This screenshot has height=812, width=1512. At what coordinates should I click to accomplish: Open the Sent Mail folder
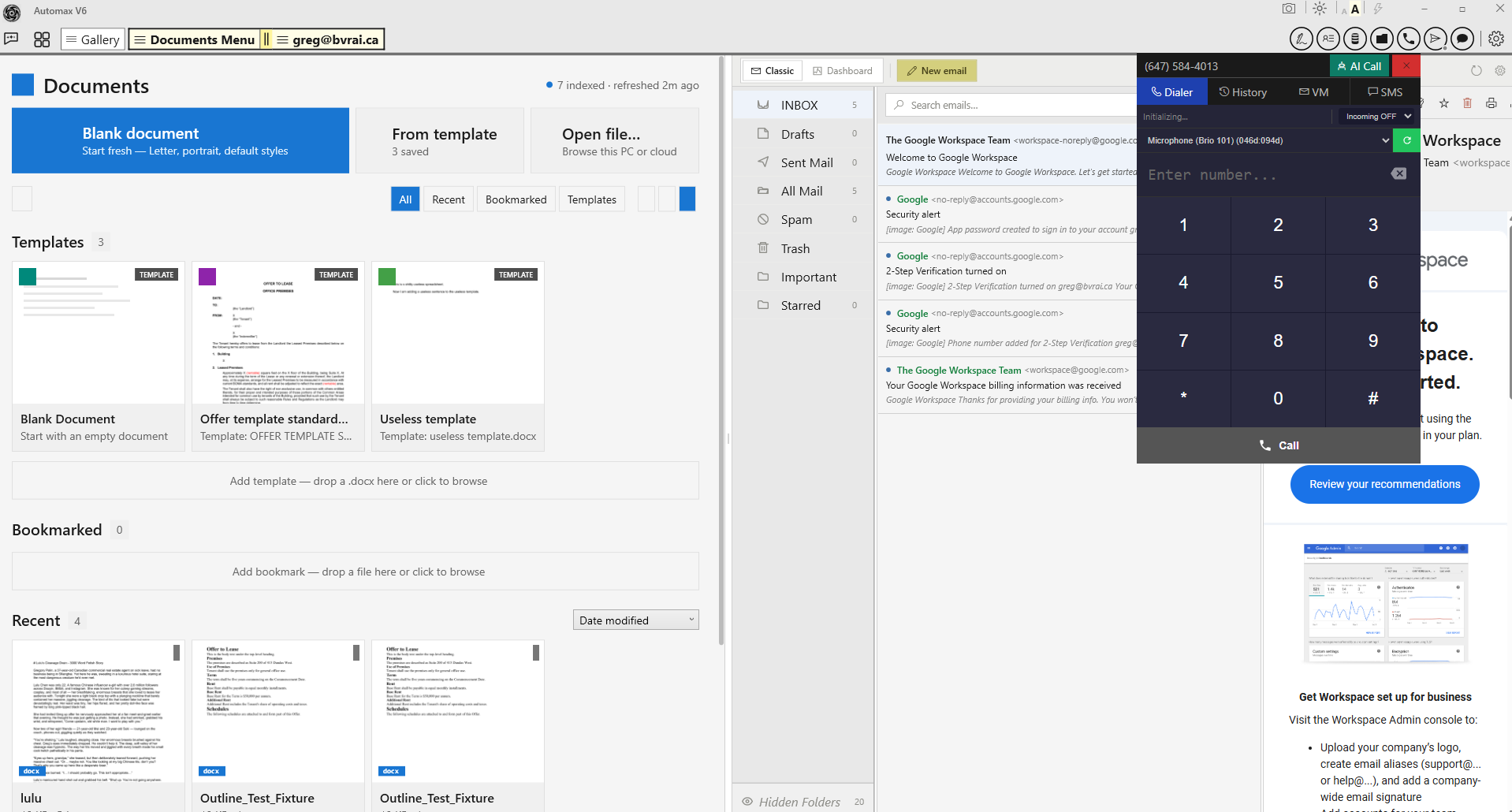click(803, 162)
